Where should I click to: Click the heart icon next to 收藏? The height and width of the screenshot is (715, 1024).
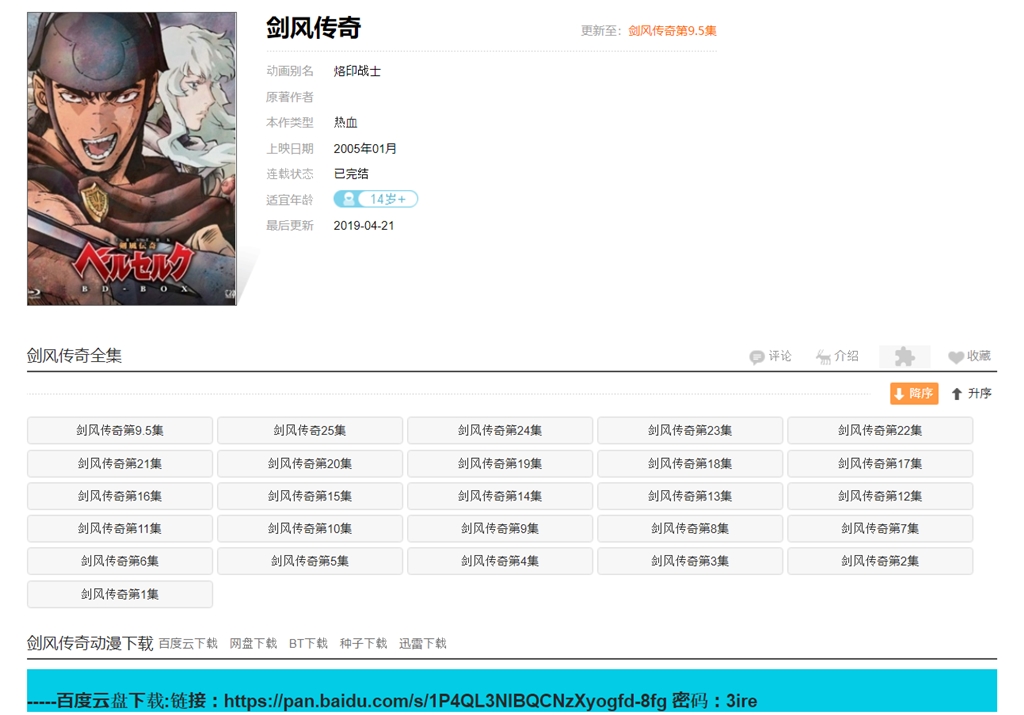click(x=955, y=357)
